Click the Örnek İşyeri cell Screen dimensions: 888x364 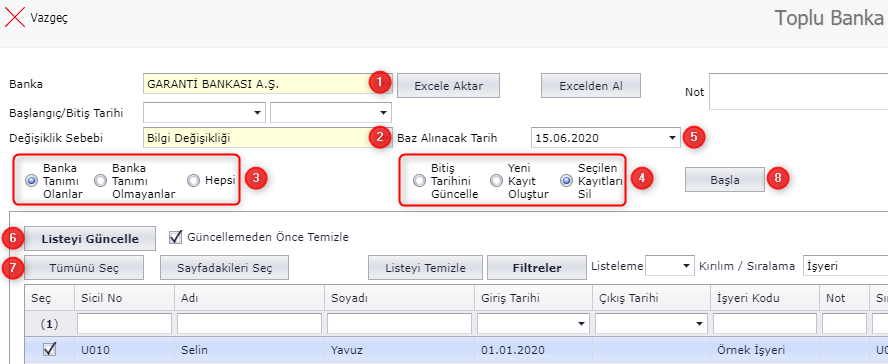(x=765, y=350)
